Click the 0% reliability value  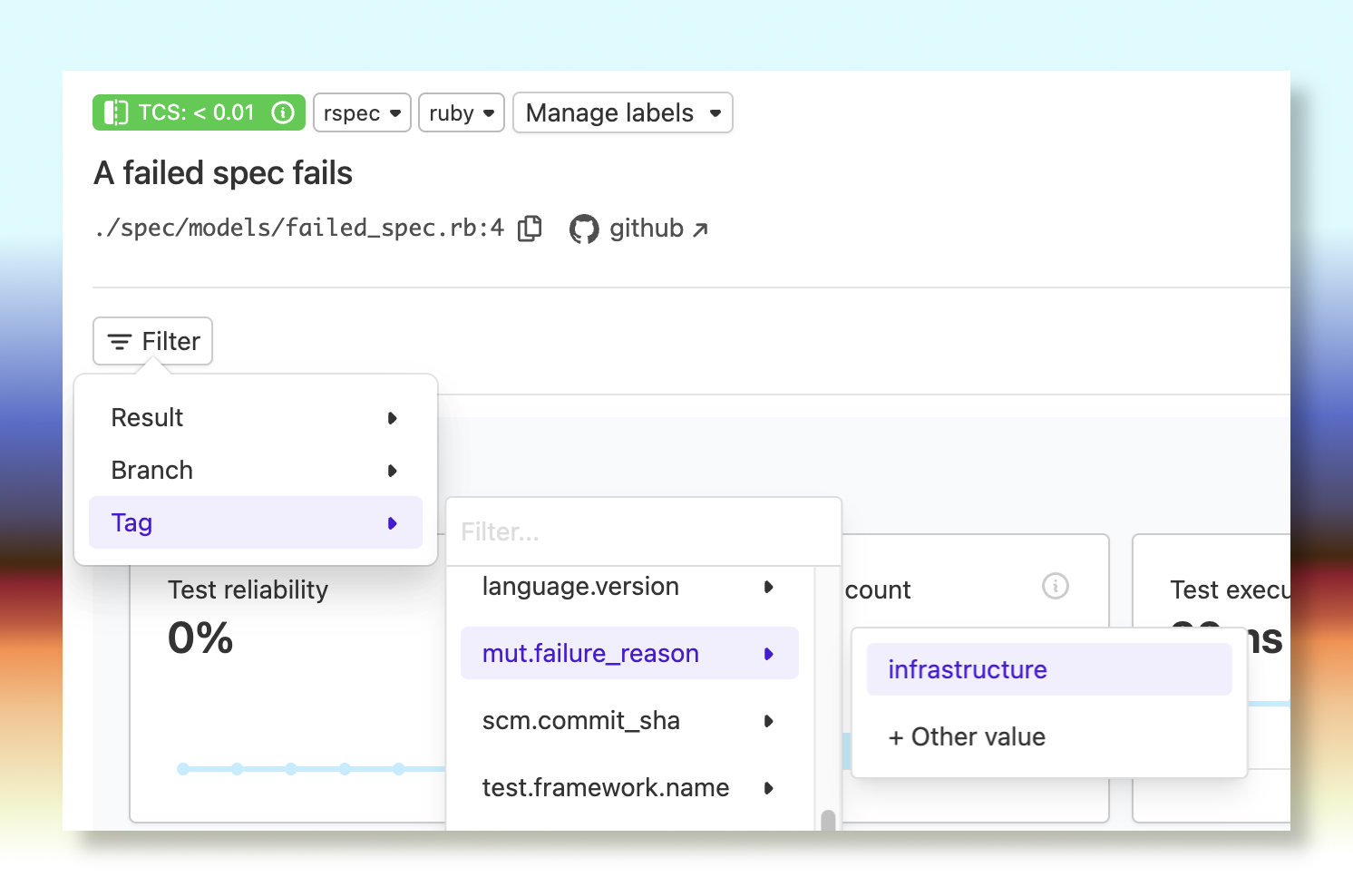tap(200, 638)
